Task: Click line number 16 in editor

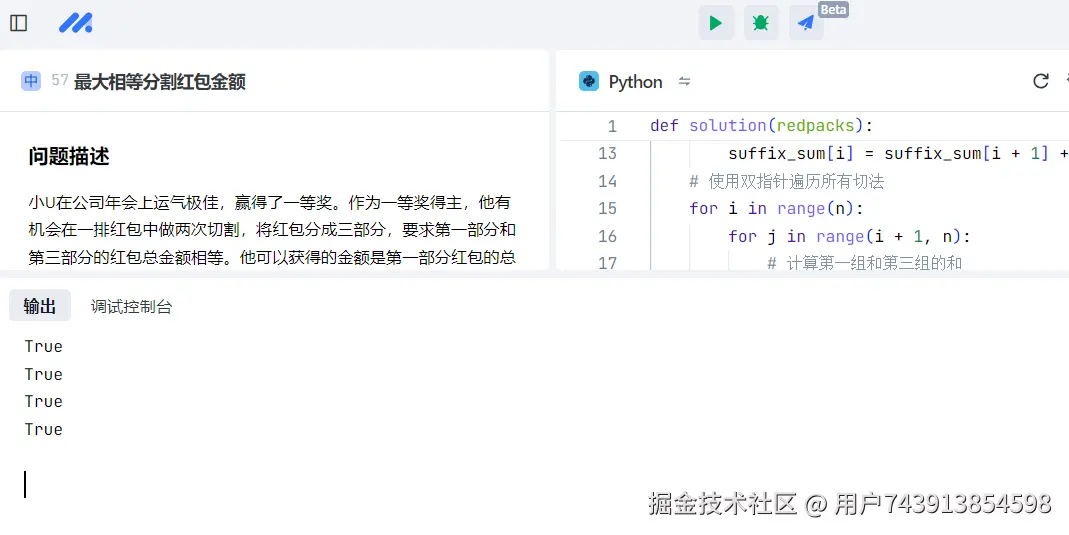Action: [x=607, y=236]
